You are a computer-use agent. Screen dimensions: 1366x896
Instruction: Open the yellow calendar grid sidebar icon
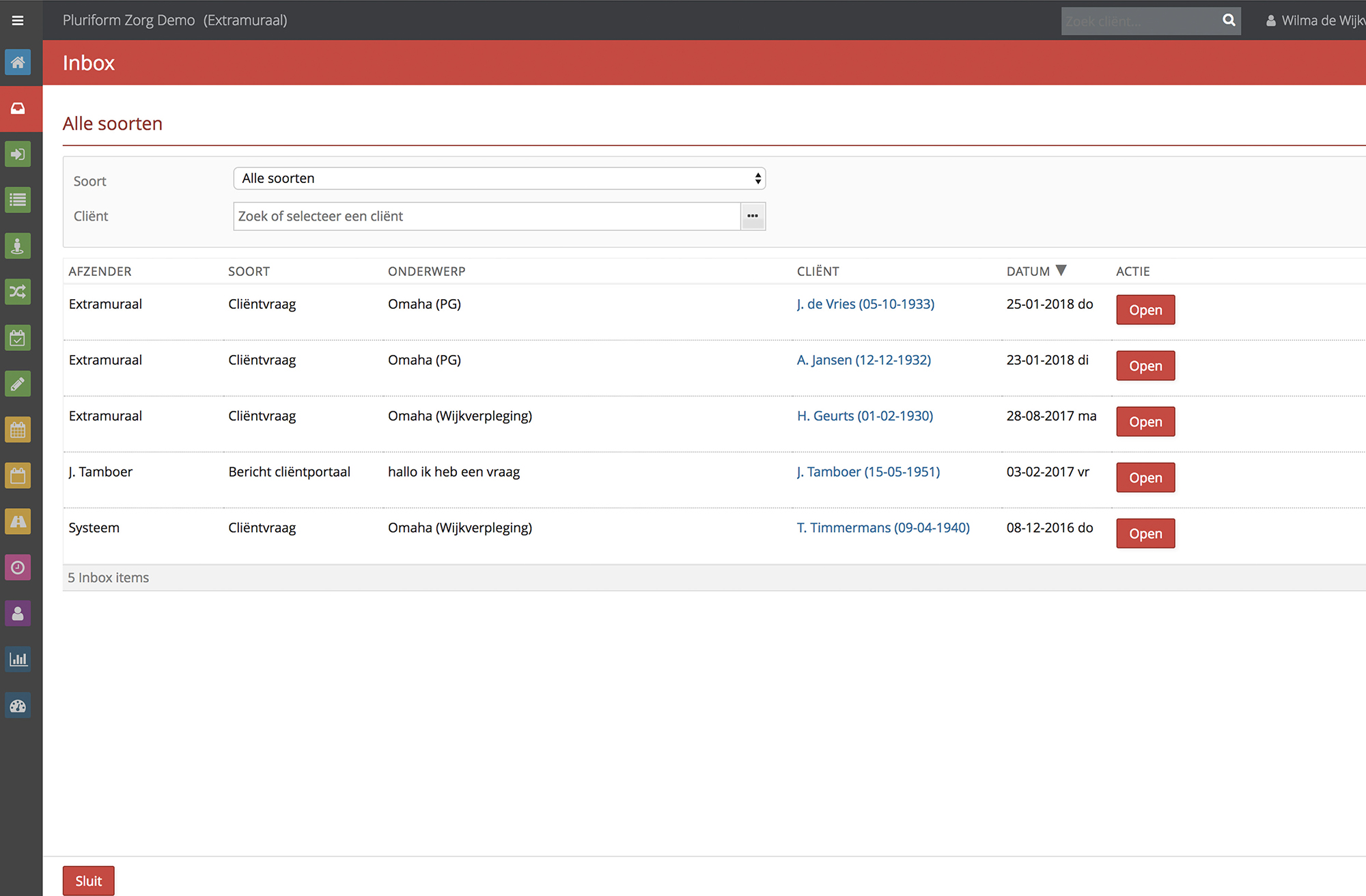(x=18, y=430)
